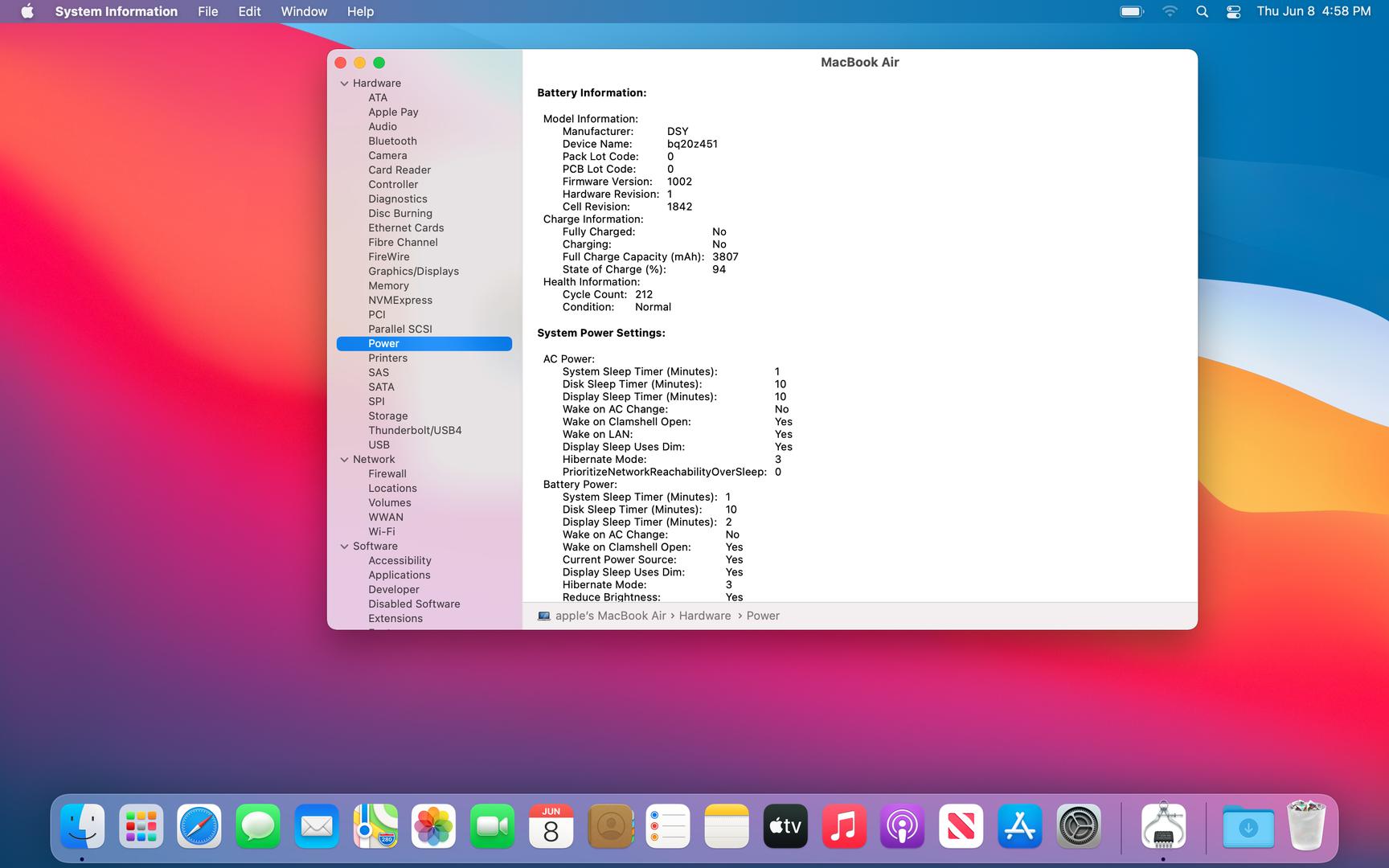Open System Information app menu

tap(116, 11)
